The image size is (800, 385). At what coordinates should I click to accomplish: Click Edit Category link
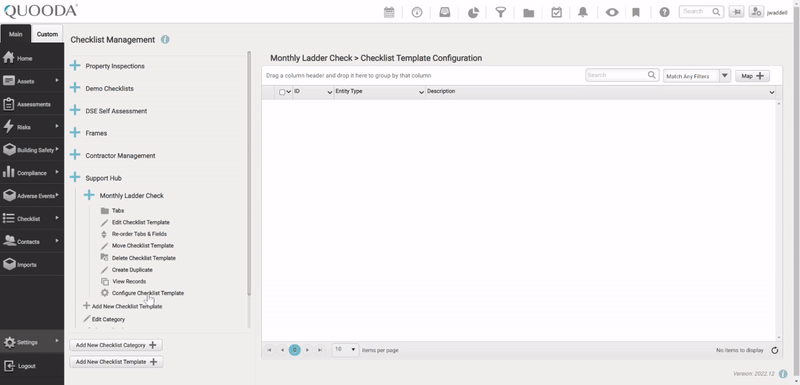tap(104, 319)
